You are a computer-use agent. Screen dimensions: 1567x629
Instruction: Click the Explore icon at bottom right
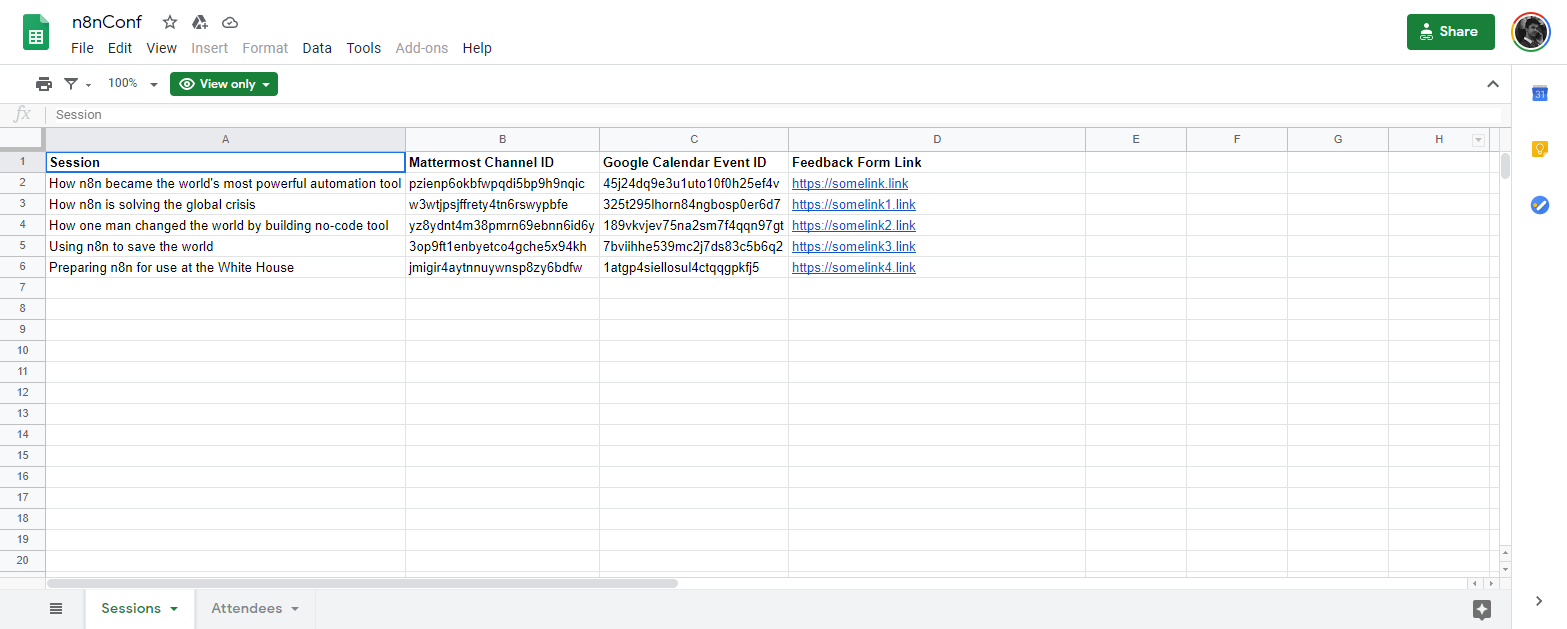1482,609
